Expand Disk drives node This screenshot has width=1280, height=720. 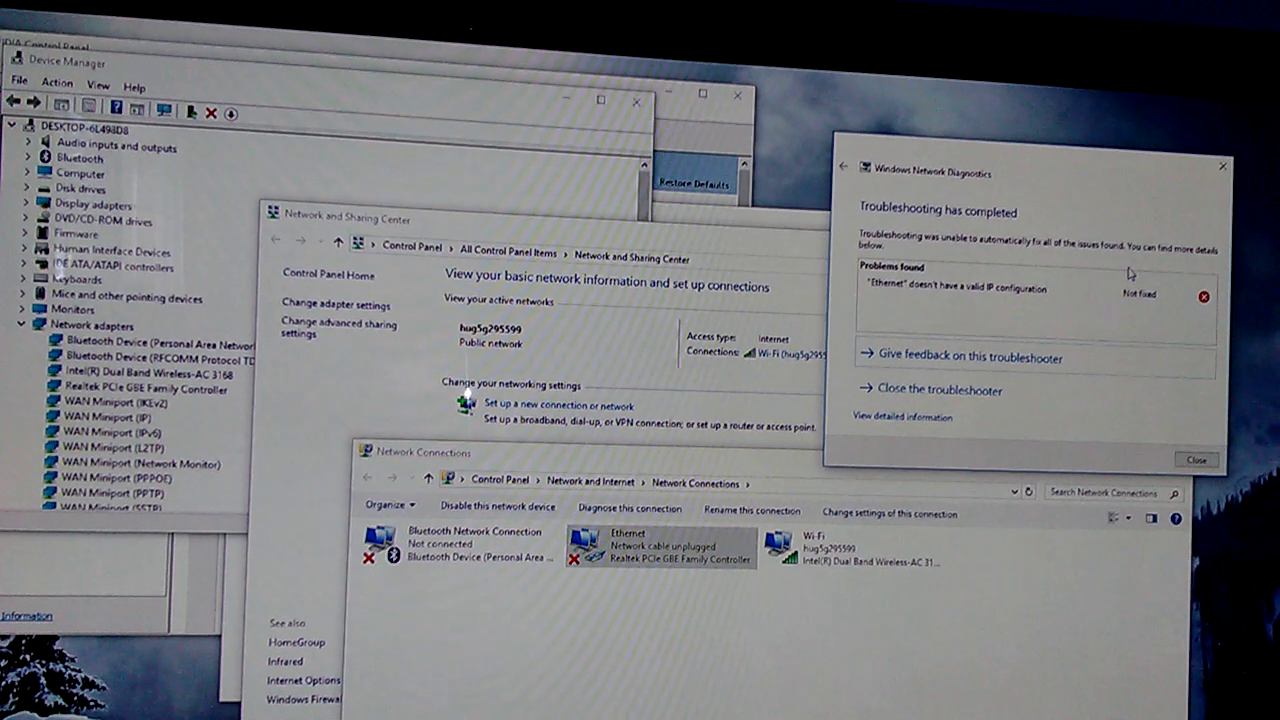(x=27, y=187)
